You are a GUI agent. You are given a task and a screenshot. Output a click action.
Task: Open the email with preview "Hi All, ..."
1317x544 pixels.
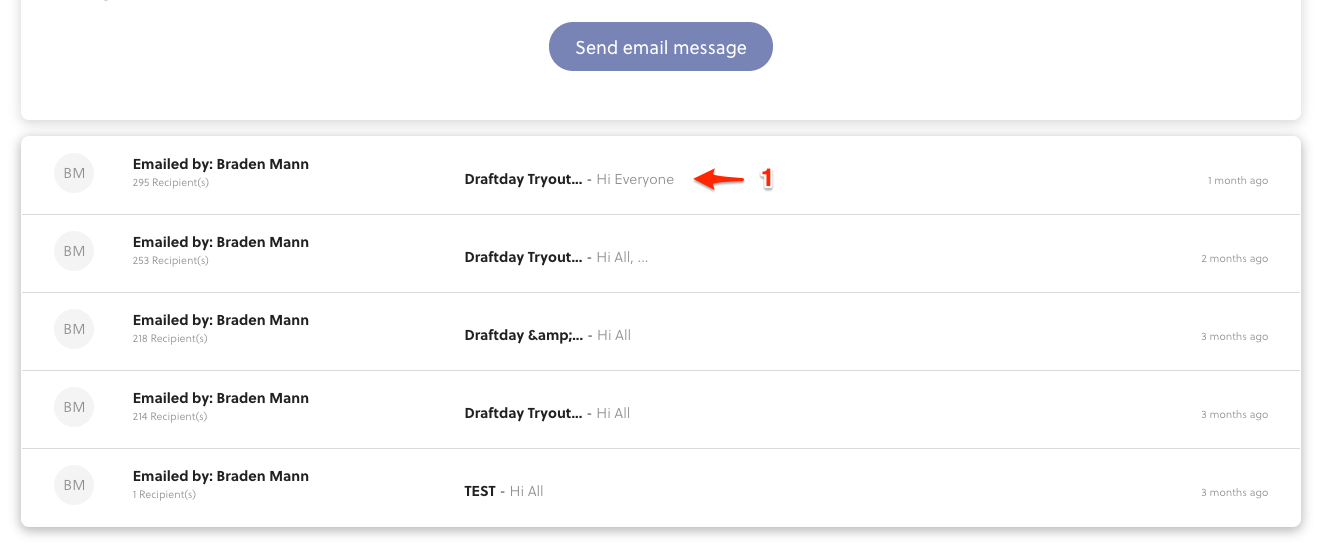coord(622,258)
